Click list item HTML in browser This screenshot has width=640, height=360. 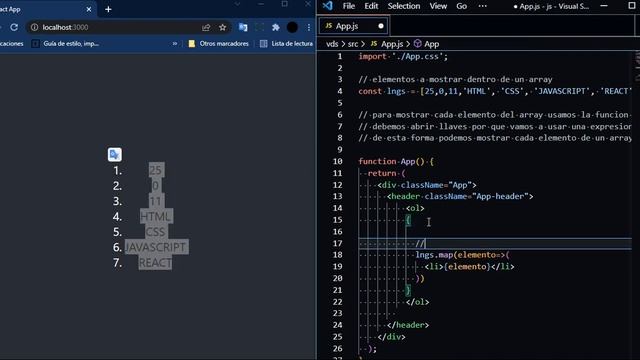pyautogui.click(x=156, y=216)
